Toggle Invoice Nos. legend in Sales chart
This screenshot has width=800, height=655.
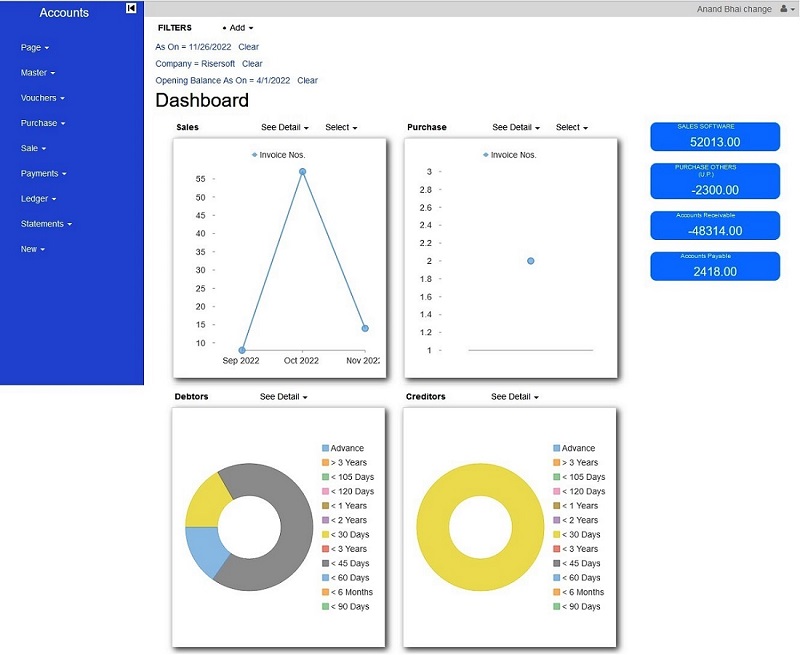(x=279, y=155)
